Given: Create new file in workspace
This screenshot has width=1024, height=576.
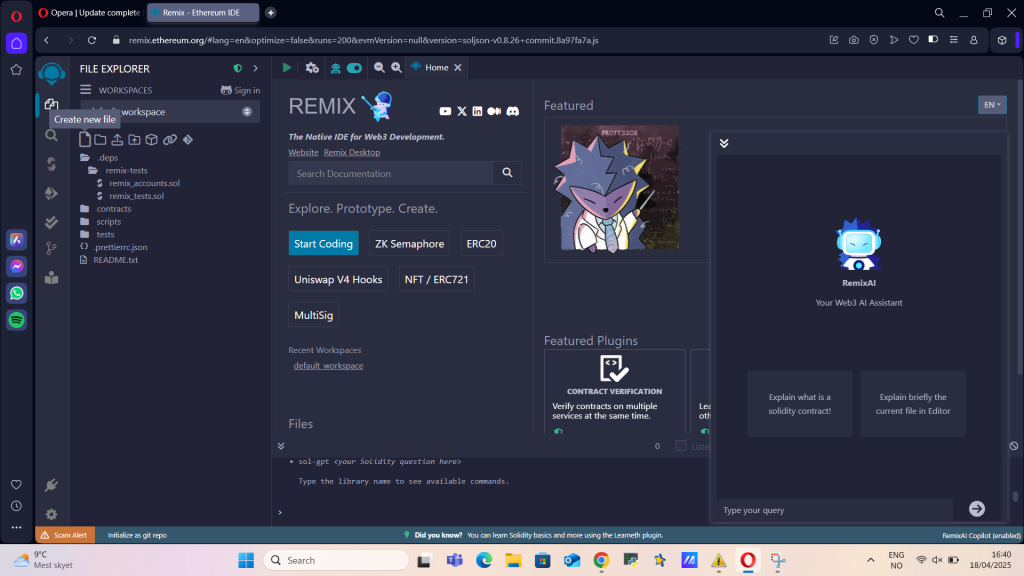Looking at the screenshot, I should tap(85, 139).
